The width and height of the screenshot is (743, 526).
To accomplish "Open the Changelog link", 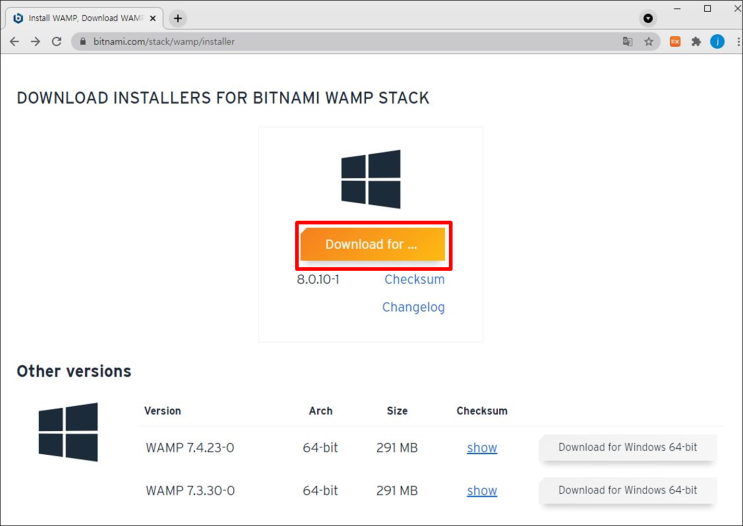I will [413, 307].
